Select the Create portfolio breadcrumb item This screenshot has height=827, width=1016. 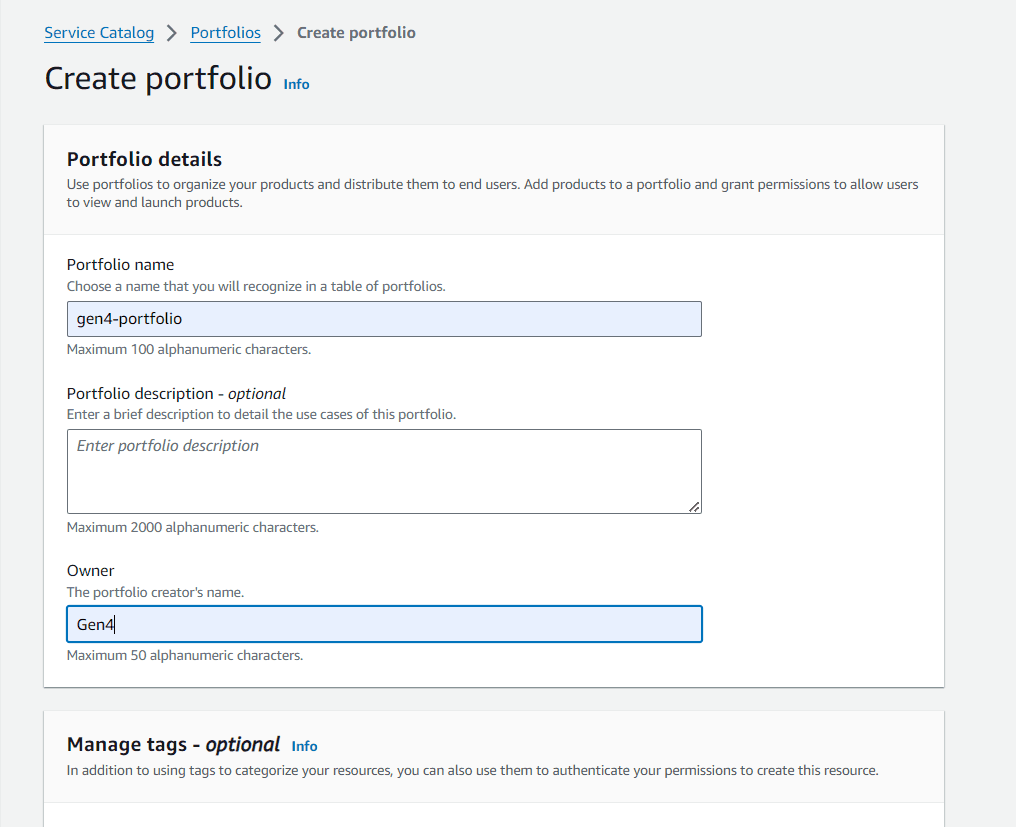pos(356,32)
